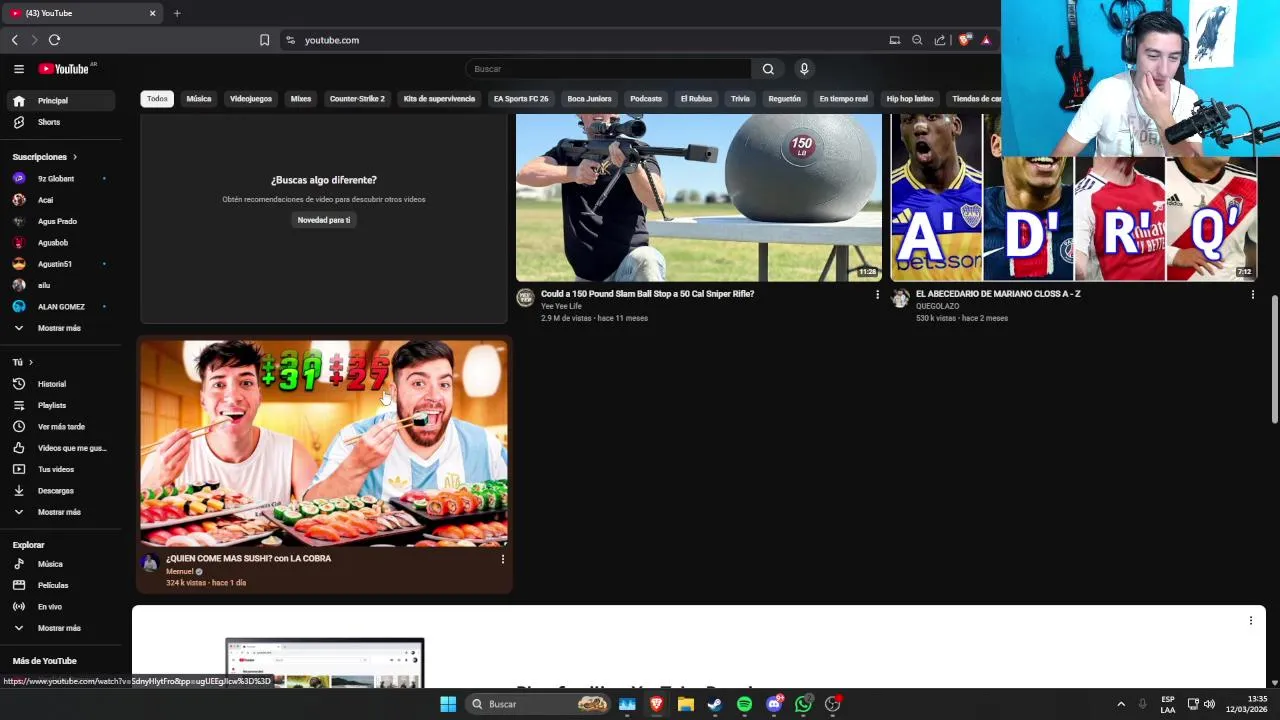This screenshot has width=1280, height=720.
Task: Expand Mostrar más below Descargas
Action: (x=60, y=512)
